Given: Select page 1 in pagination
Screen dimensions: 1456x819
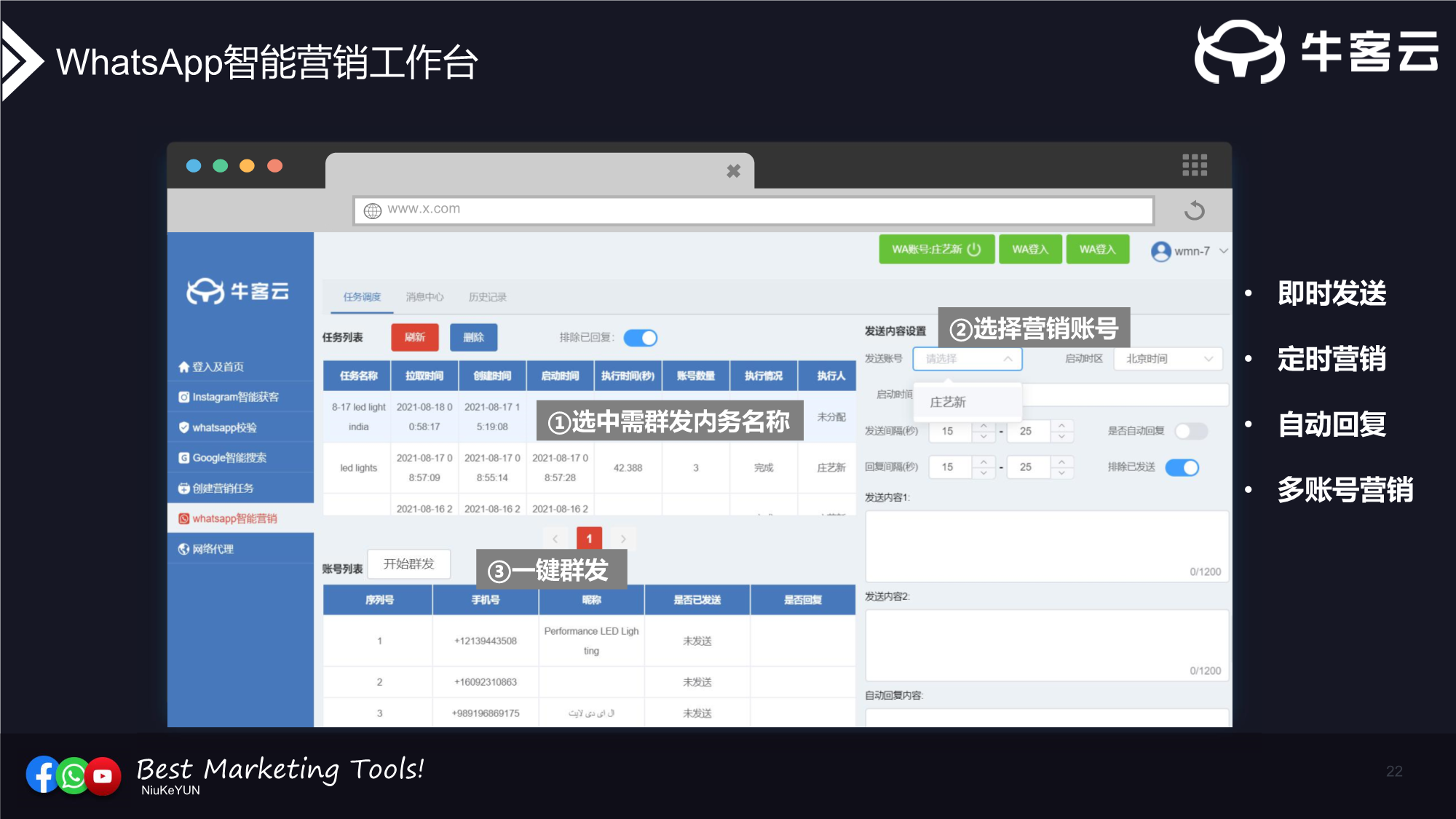Looking at the screenshot, I should tap(589, 539).
